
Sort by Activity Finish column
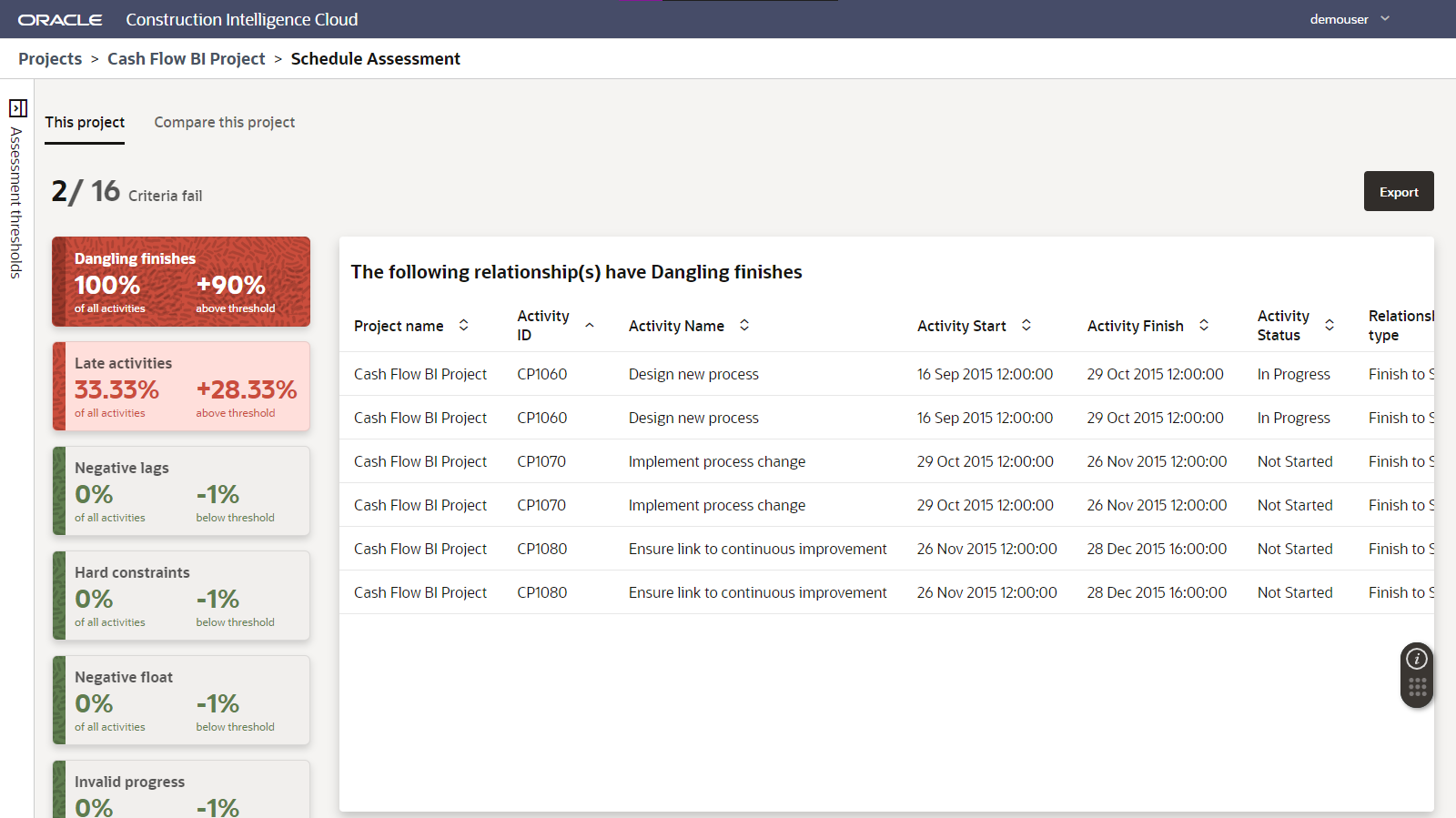click(1204, 326)
